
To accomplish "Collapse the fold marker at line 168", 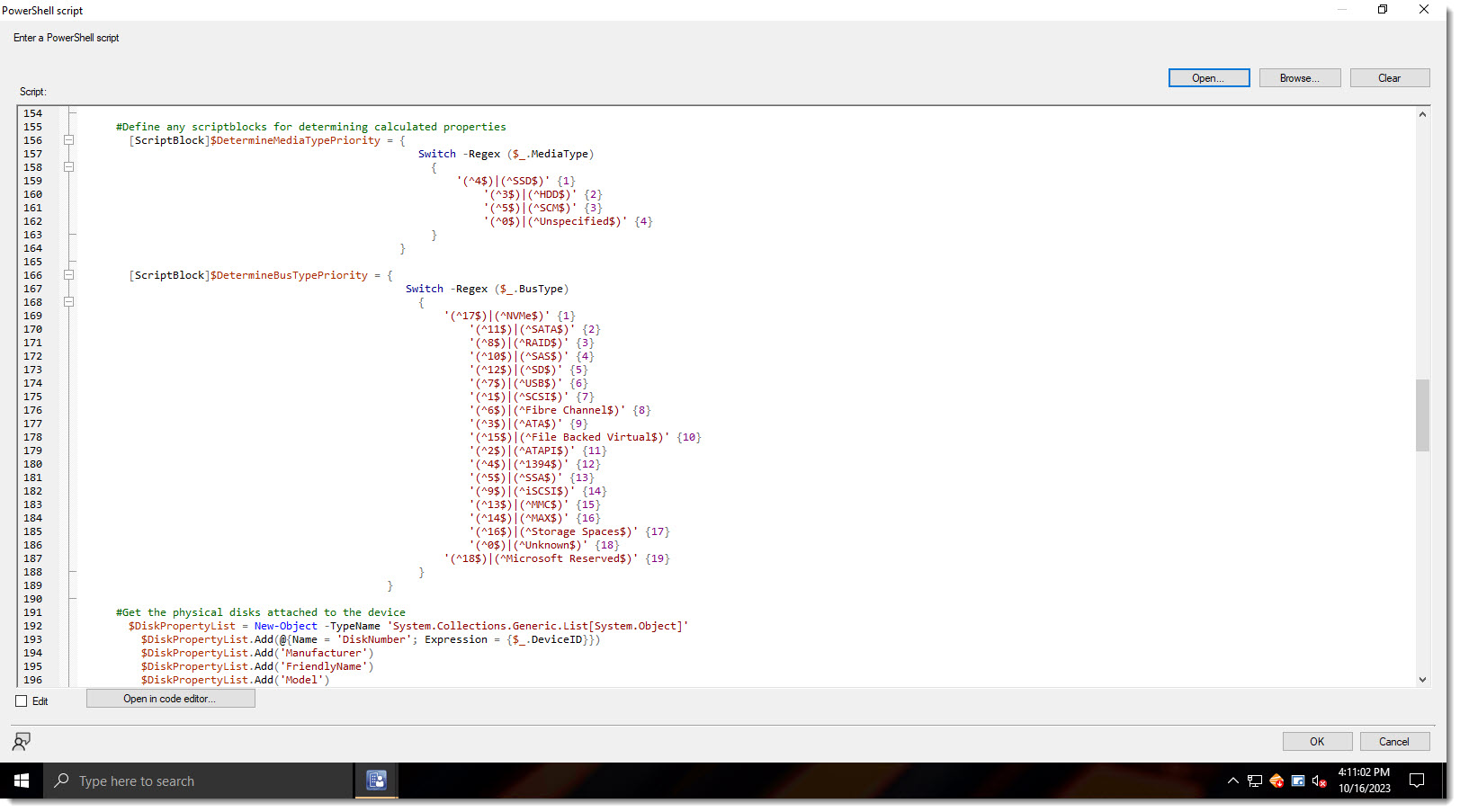I will (x=68, y=302).
